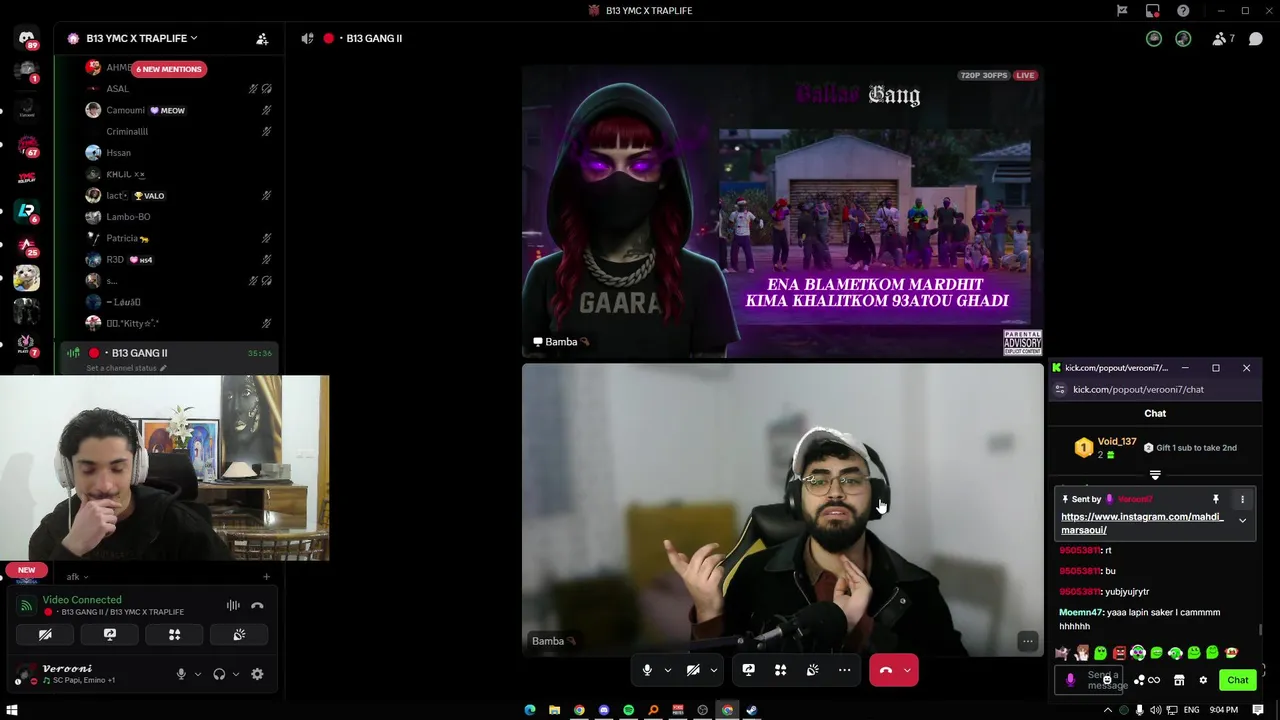The height and width of the screenshot is (720, 1280).
Task: Open the self webcam preview thumbnail
Action: pyautogui.click(x=164, y=468)
